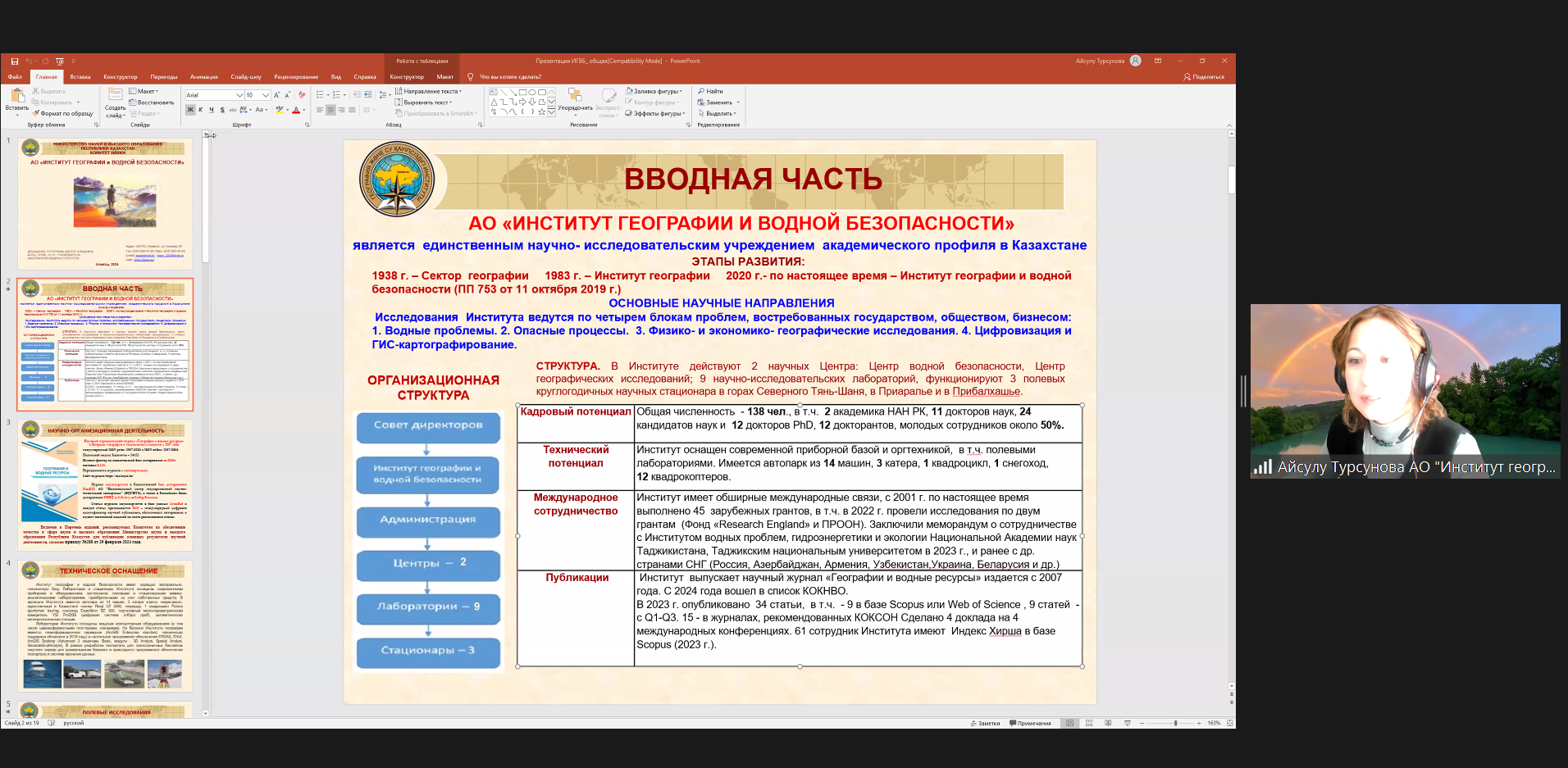Open the Файл menu
This screenshot has height=768, width=1568.
click(15, 77)
